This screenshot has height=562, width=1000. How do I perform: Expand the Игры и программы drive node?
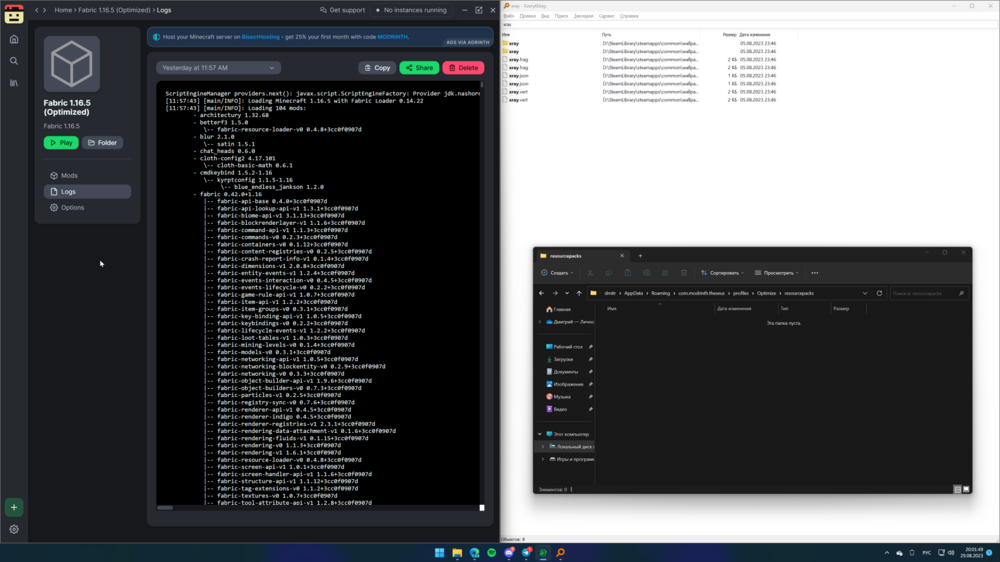[543, 459]
